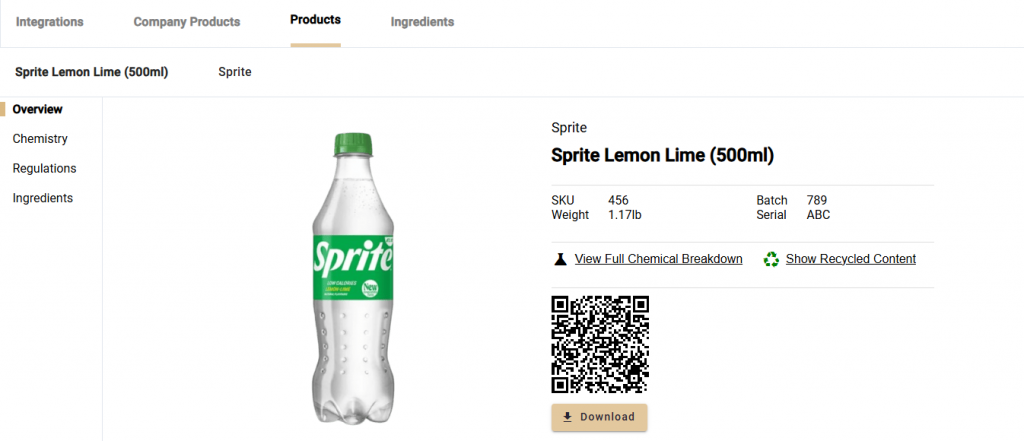Image resolution: width=1024 pixels, height=441 pixels.
Task: Click the Sprite brand name above the heading
Action: pyautogui.click(x=569, y=128)
